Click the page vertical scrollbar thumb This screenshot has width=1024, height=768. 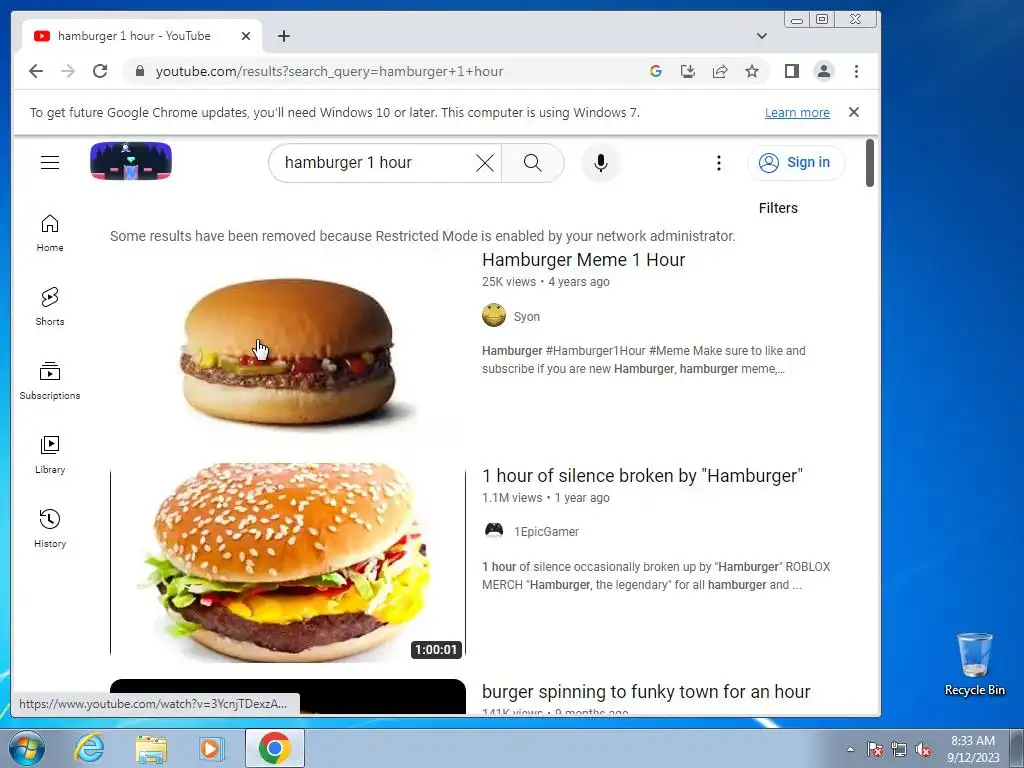(870, 163)
